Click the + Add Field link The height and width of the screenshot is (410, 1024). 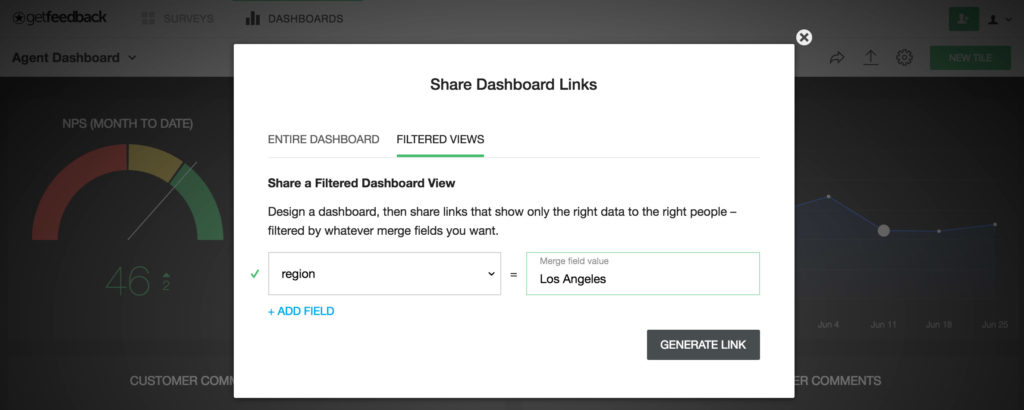click(301, 311)
